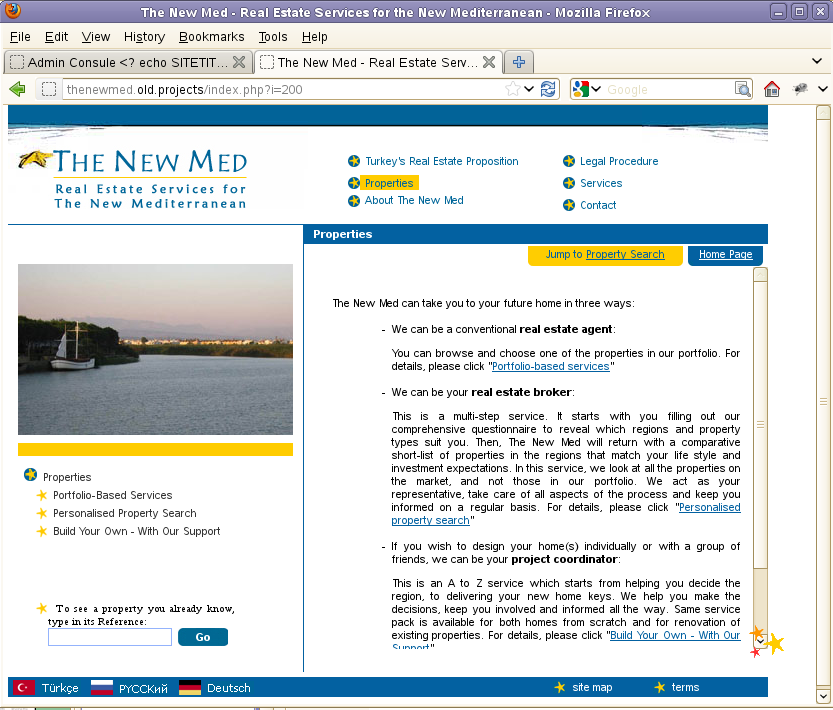Switch language to Türkçe

60,688
